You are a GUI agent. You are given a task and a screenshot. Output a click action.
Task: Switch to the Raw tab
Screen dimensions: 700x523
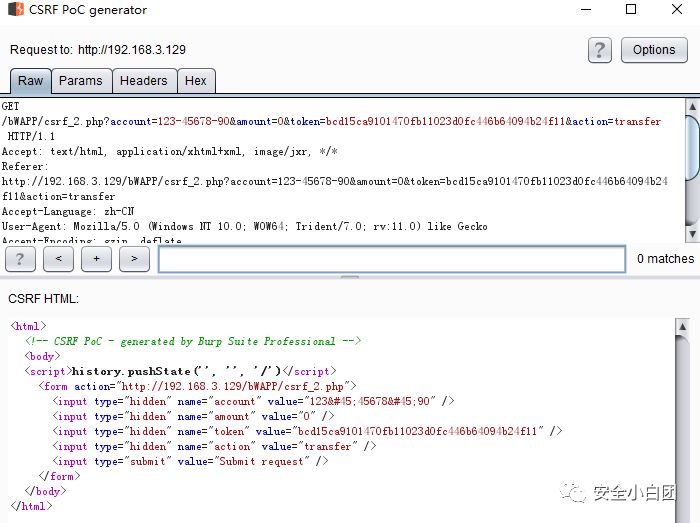[x=30, y=81]
